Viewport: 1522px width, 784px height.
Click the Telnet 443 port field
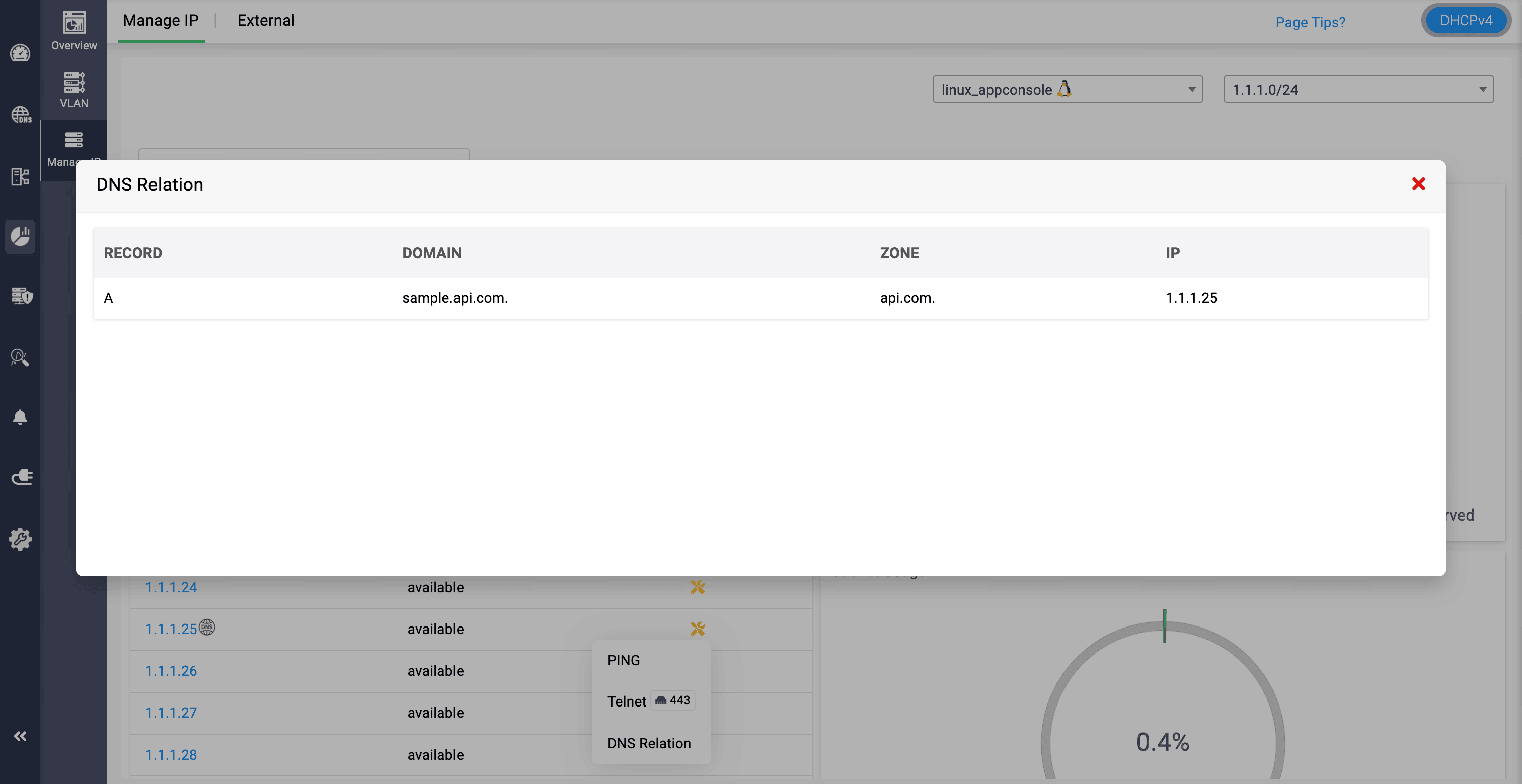[x=673, y=700]
